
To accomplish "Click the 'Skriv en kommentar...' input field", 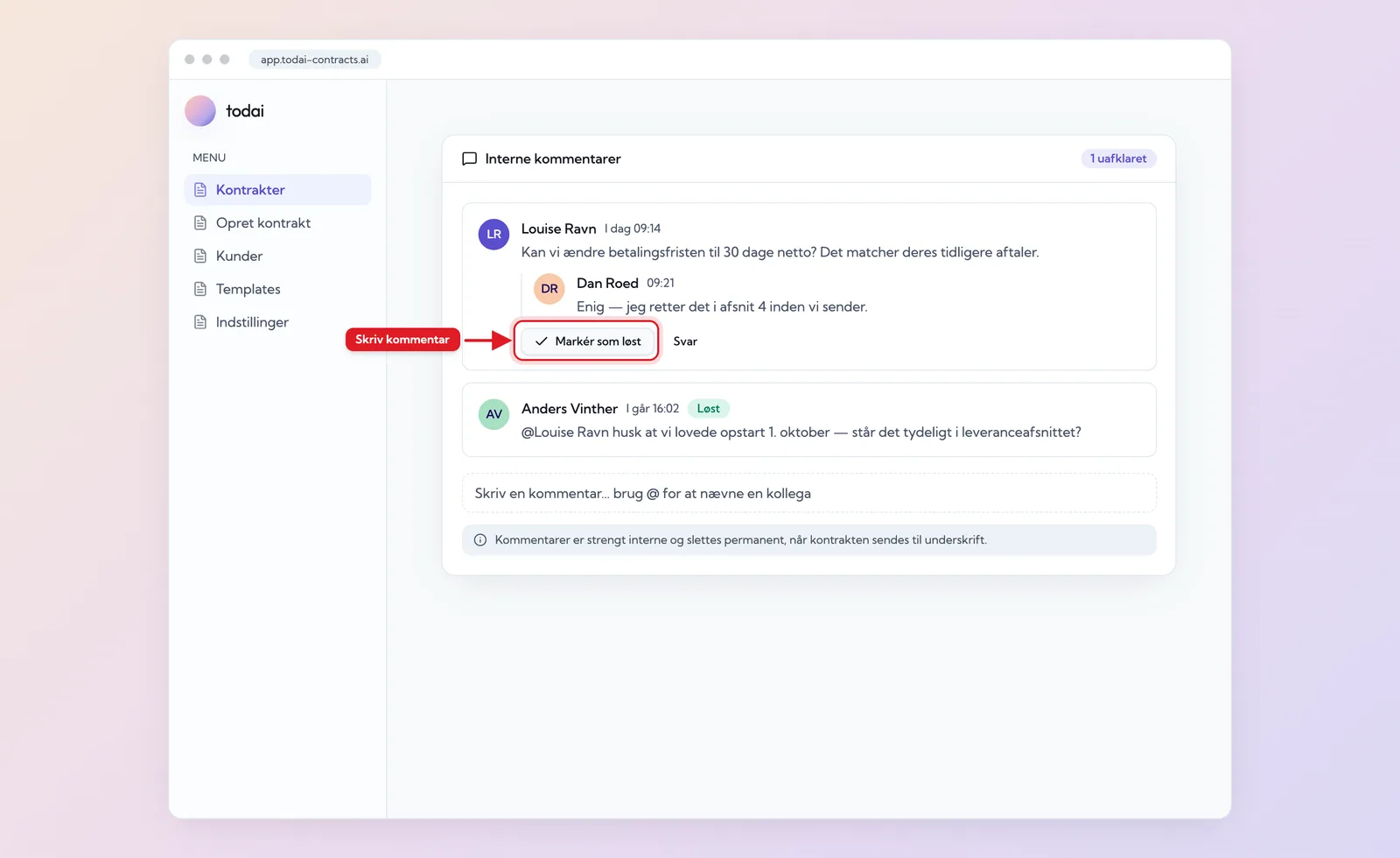I will tap(809, 494).
